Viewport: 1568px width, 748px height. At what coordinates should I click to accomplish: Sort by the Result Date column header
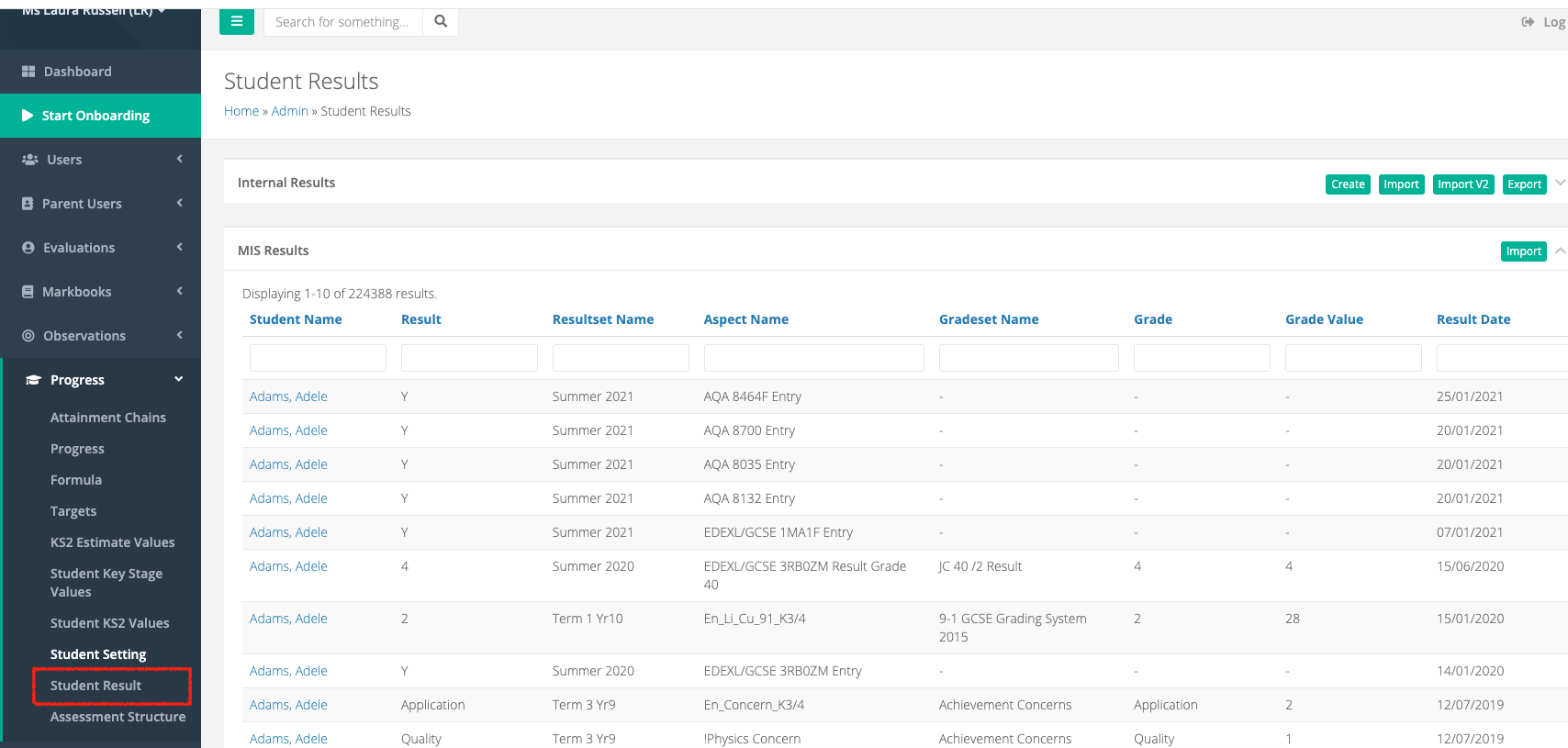tap(1473, 319)
